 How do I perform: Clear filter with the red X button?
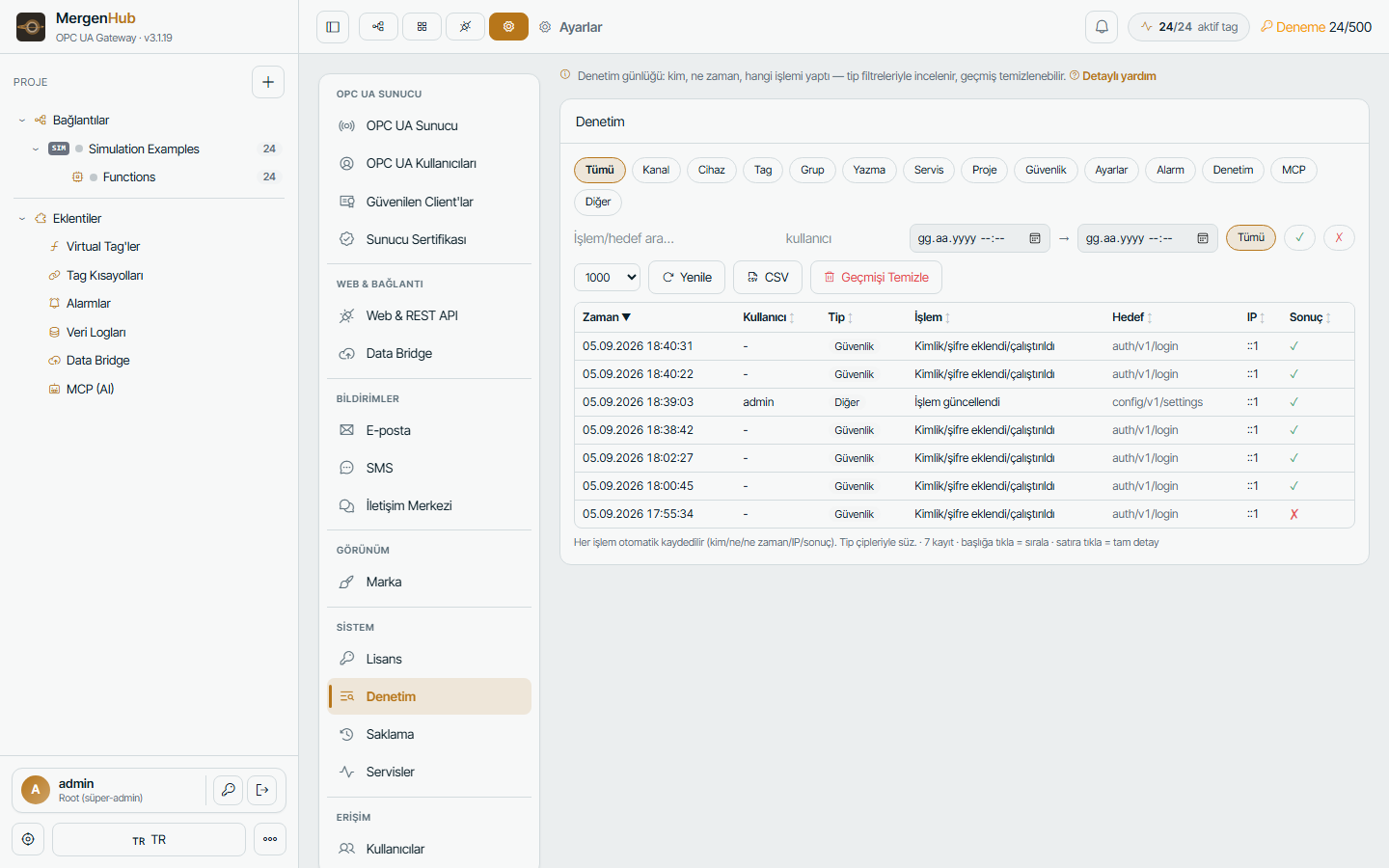pos(1339,238)
